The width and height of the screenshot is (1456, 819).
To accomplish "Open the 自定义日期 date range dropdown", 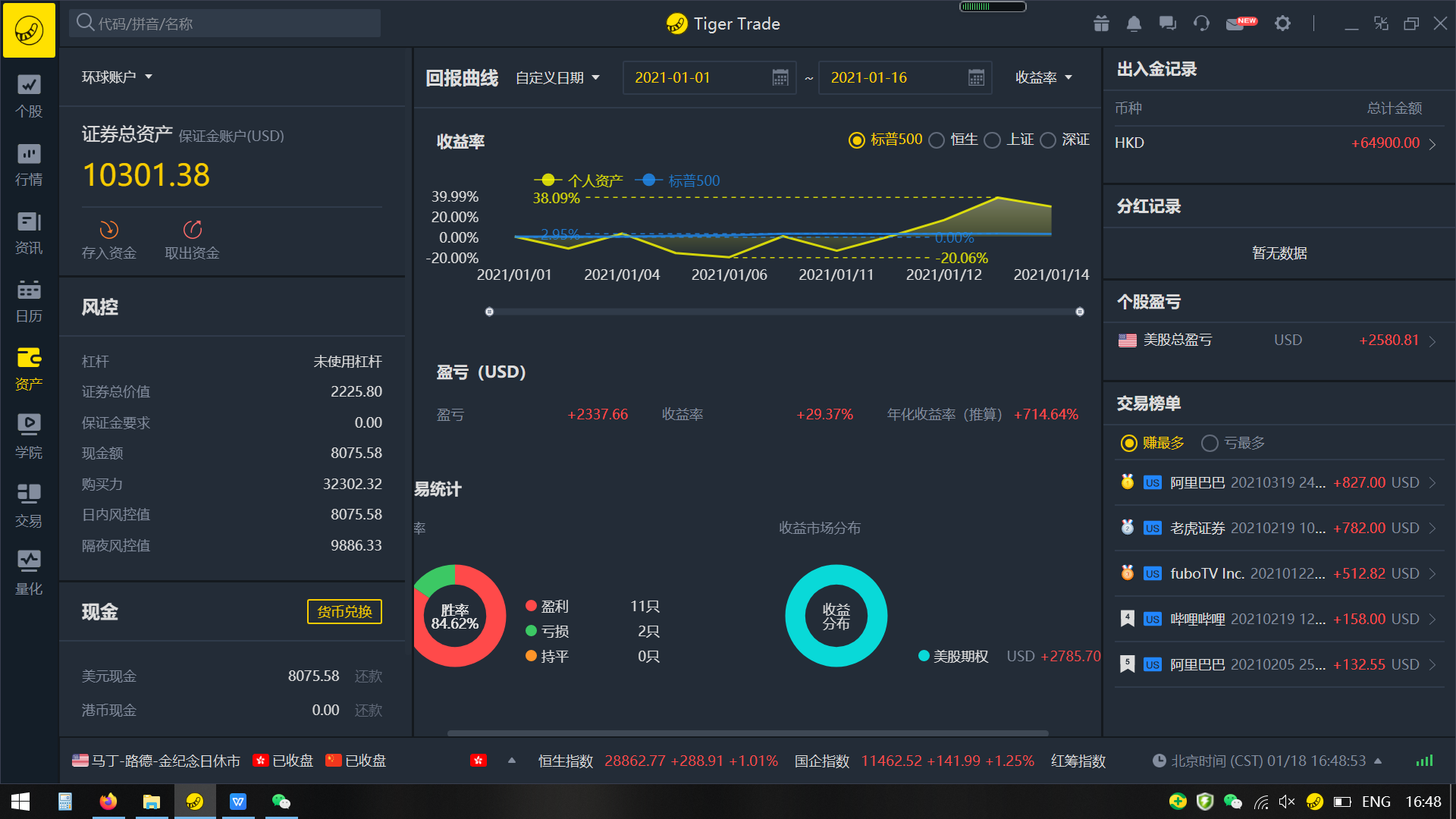I will coord(557,77).
